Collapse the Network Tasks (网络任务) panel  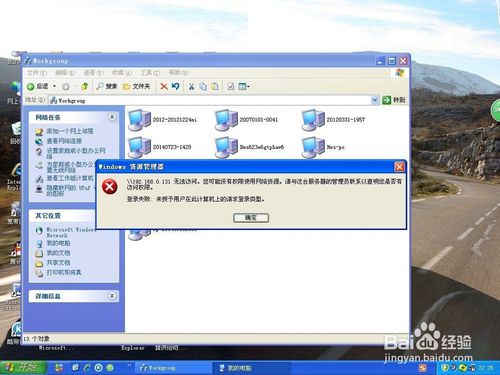[112, 117]
